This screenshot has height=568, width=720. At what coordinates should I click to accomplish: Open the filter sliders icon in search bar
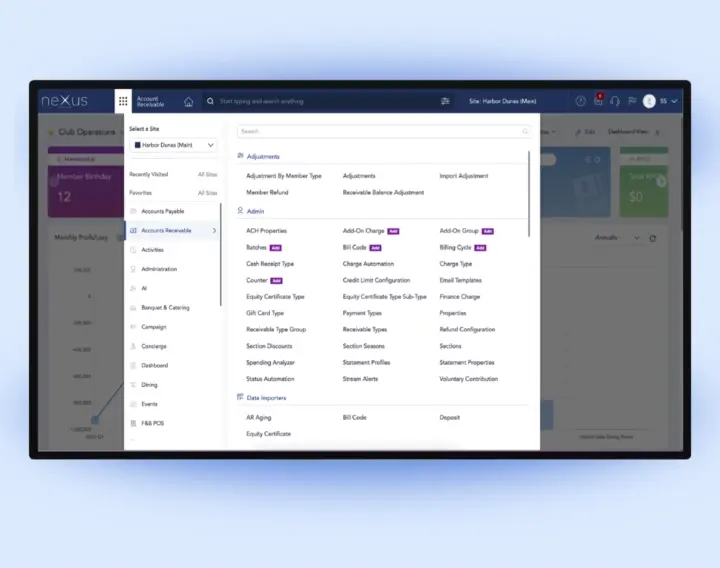pos(445,101)
